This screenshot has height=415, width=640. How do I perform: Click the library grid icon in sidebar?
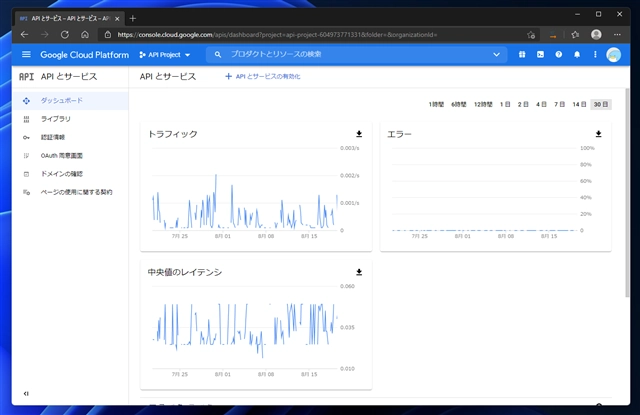(26, 119)
